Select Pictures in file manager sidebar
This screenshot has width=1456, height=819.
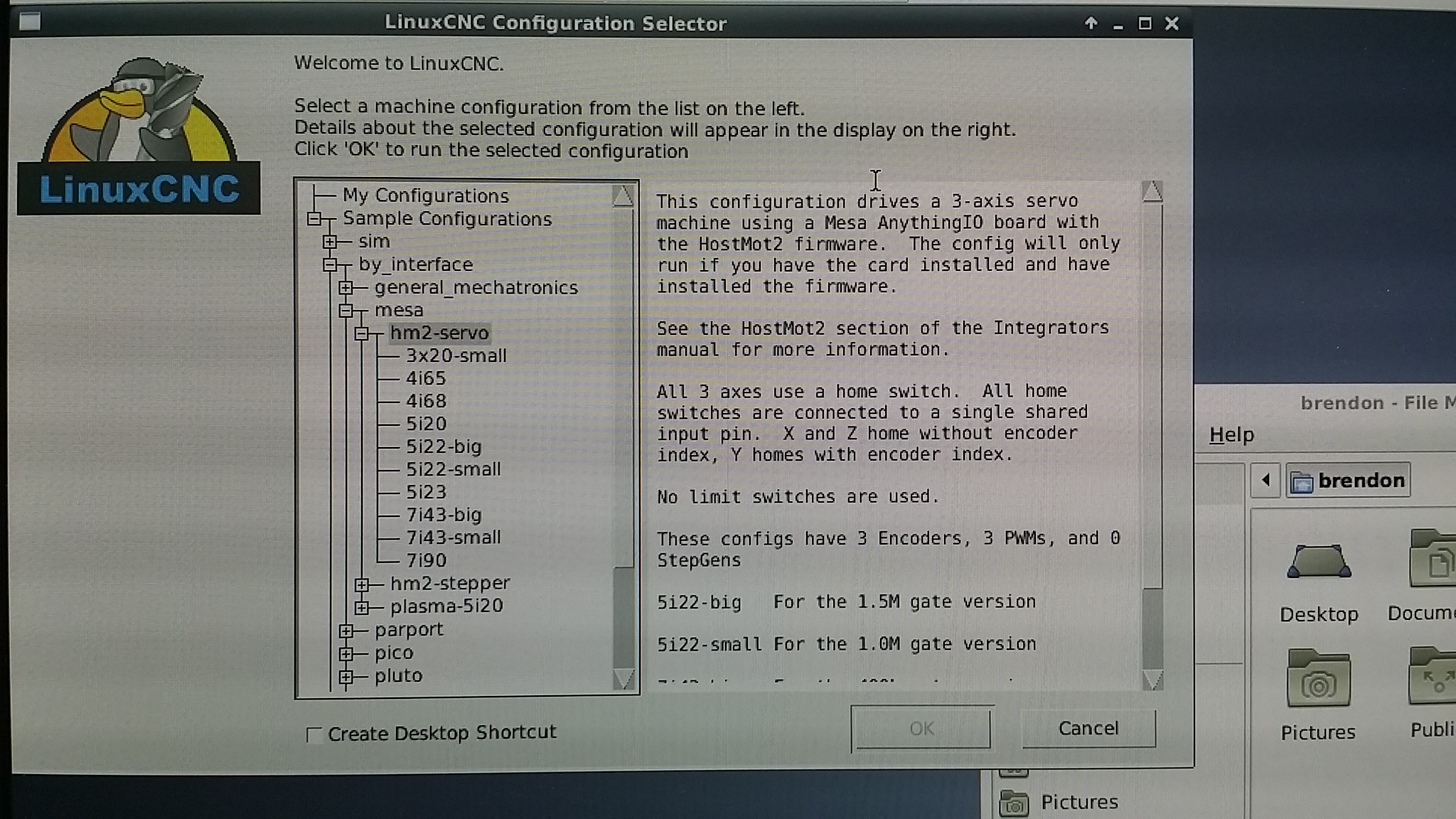pyautogui.click(x=1061, y=802)
